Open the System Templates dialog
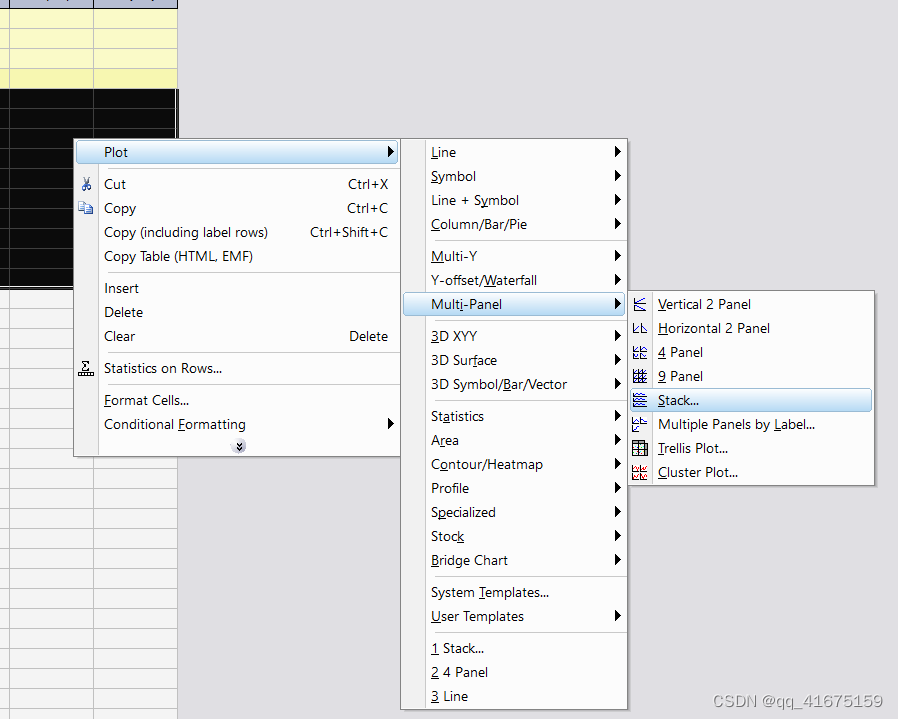This screenshot has height=719, width=898. 489,592
